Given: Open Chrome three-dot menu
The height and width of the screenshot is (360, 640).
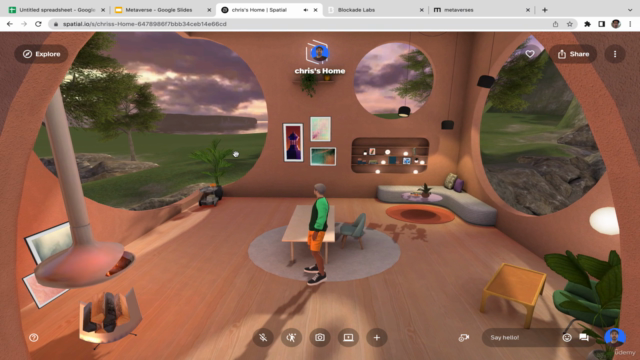Looking at the screenshot, I should point(630,24).
